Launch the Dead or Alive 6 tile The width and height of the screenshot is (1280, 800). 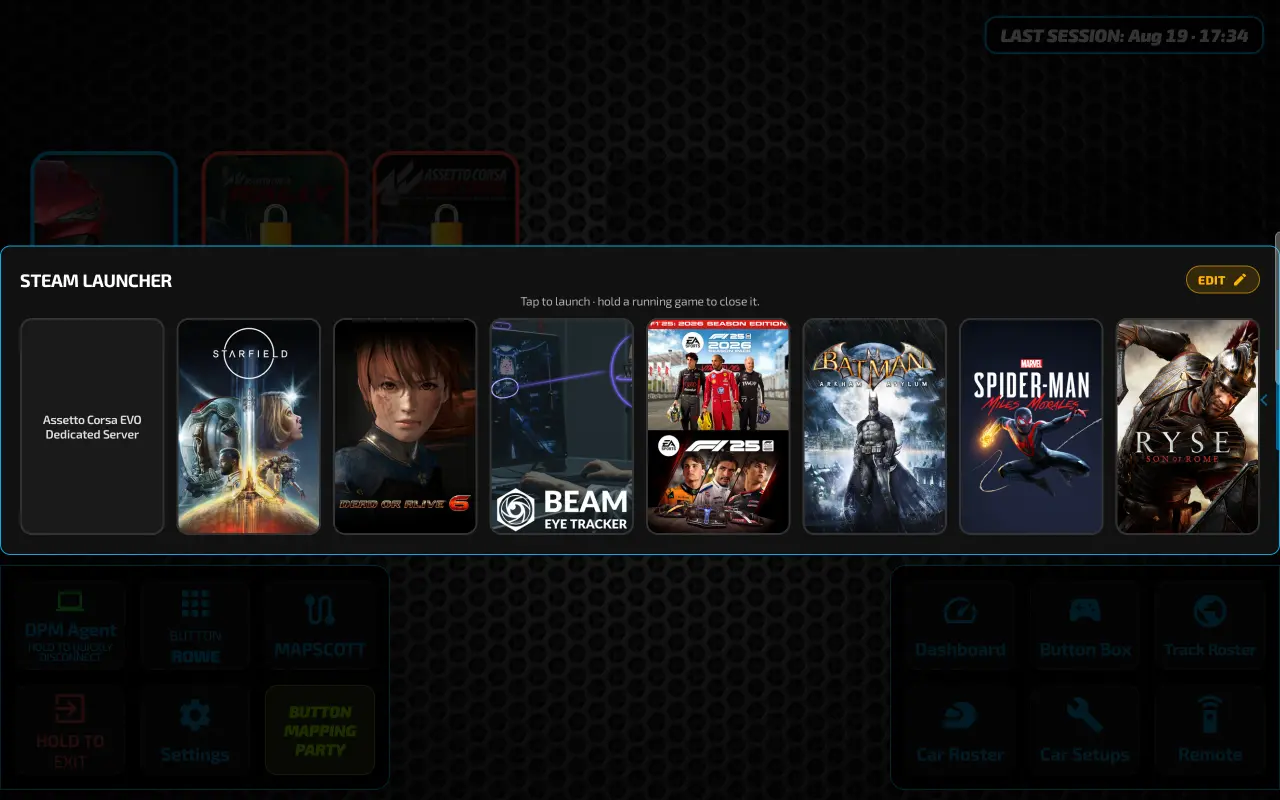(405, 427)
